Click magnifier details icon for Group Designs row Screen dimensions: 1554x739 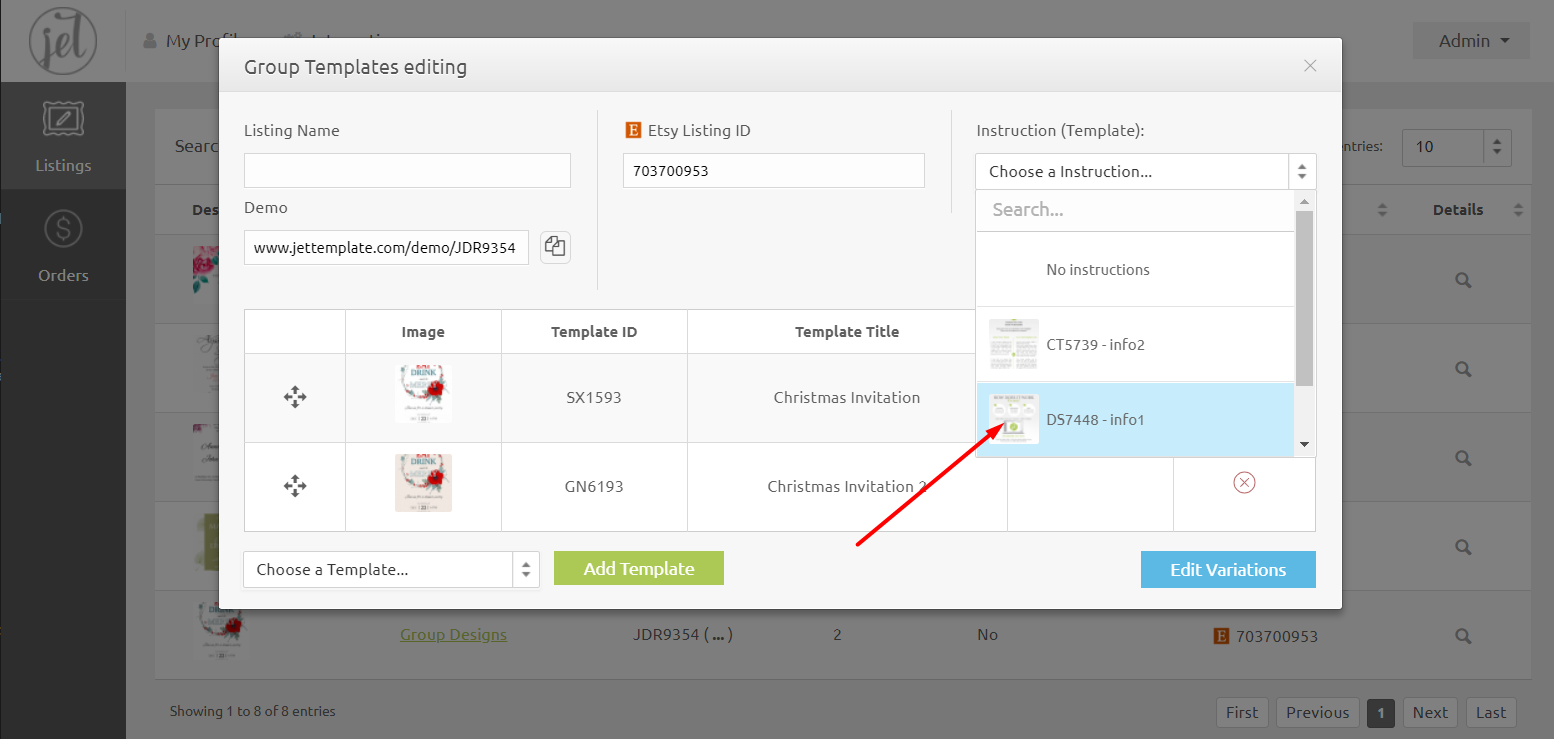pos(1463,635)
